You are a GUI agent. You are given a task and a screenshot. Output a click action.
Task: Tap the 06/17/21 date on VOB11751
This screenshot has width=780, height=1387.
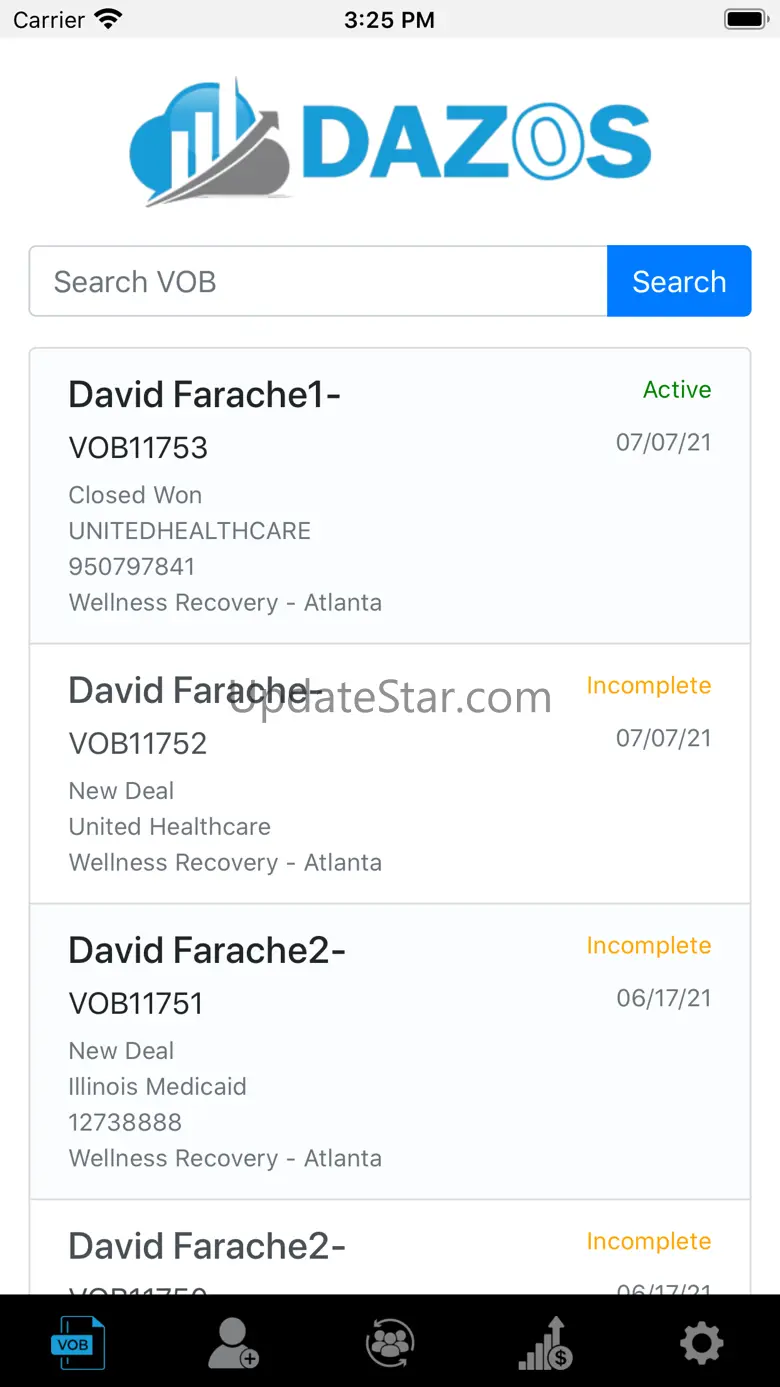pos(664,998)
